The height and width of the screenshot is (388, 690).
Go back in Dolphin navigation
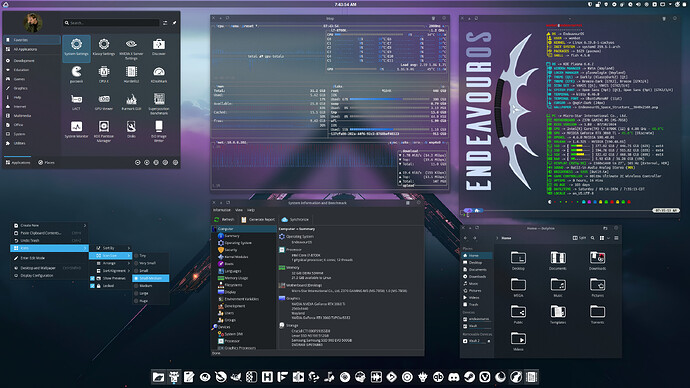[466, 238]
